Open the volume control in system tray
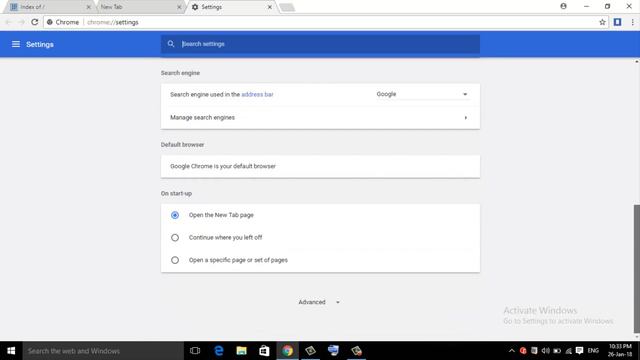This screenshot has height=360, width=640. pos(545,351)
